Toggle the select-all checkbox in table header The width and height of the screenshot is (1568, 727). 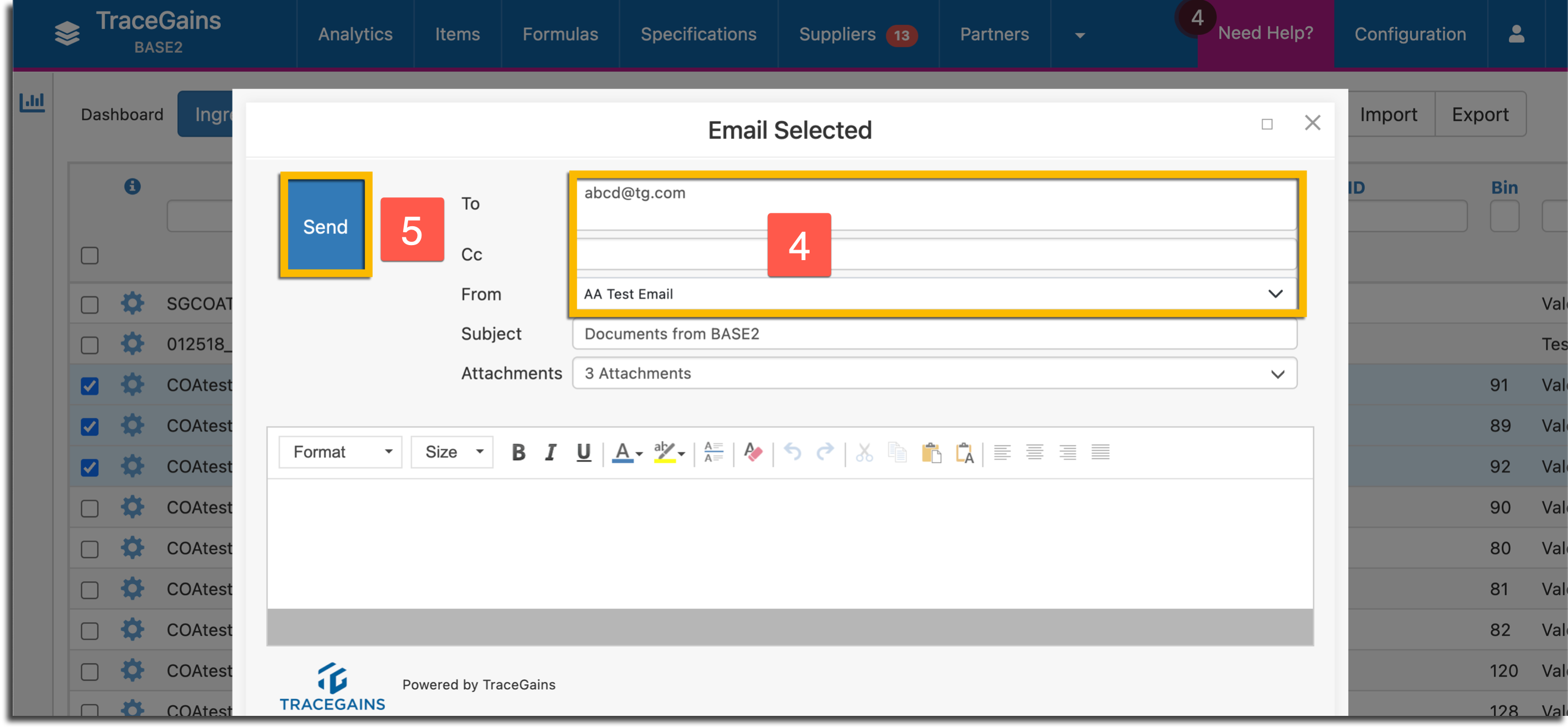click(90, 256)
